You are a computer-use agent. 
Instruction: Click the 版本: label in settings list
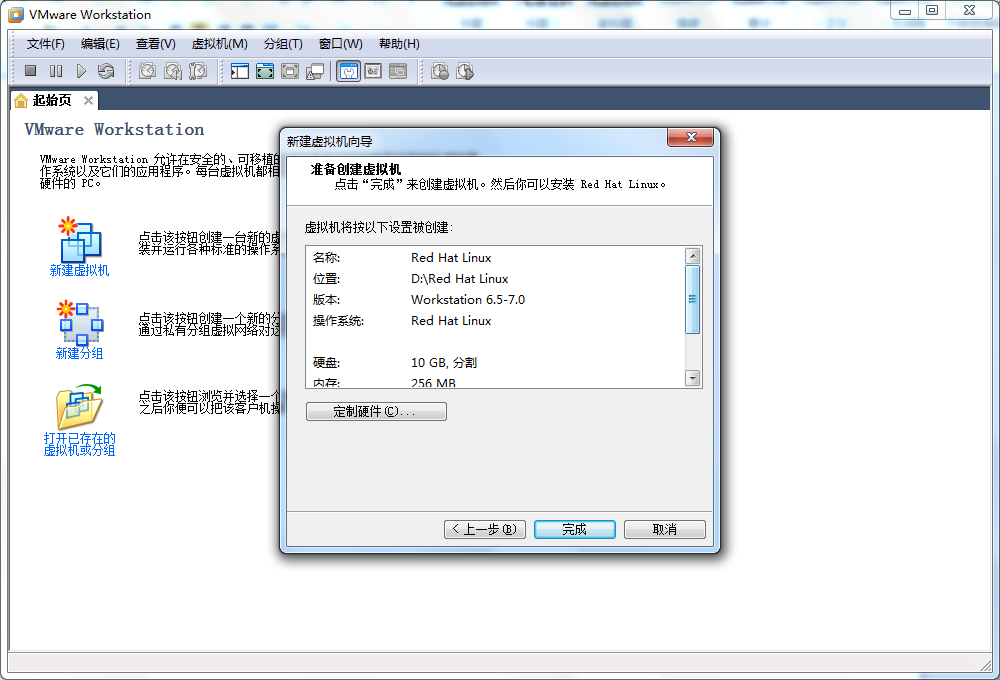327,300
